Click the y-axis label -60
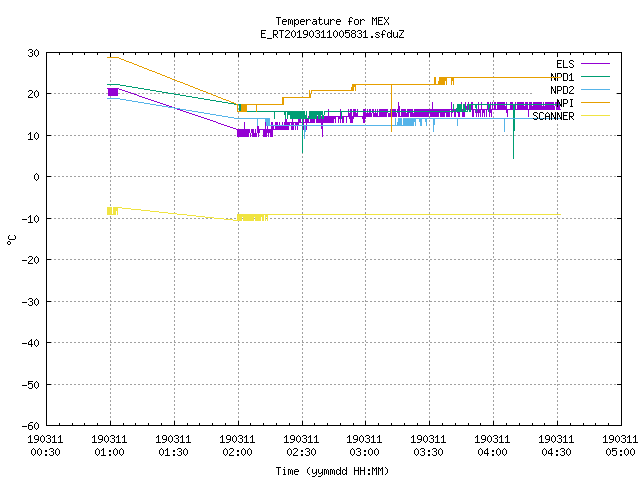Image resolution: width=640 pixels, height=480 pixels. pyautogui.click(x=31, y=426)
